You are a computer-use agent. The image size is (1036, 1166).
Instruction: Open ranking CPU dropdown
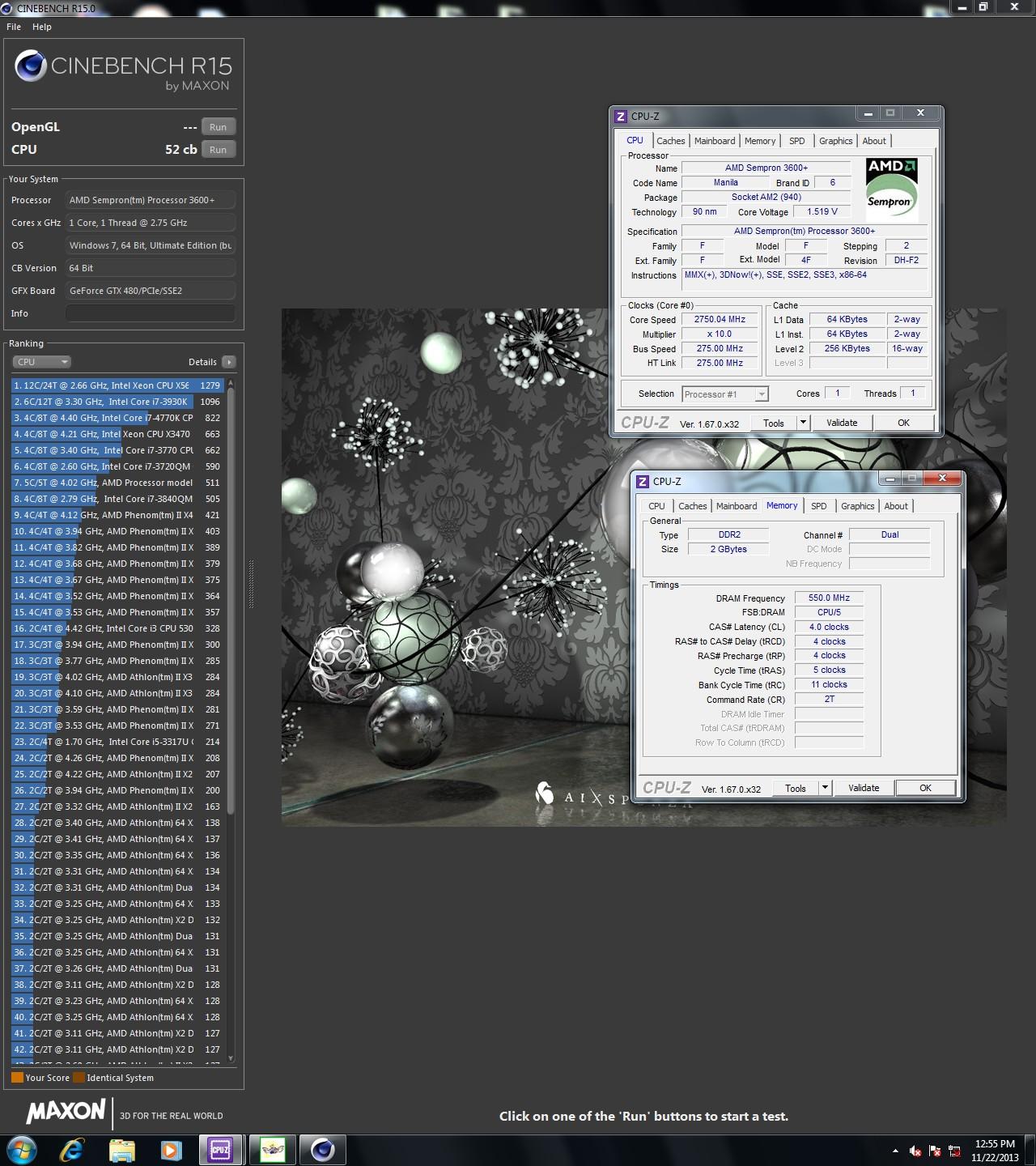pyautogui.click(x=42, y=362)
